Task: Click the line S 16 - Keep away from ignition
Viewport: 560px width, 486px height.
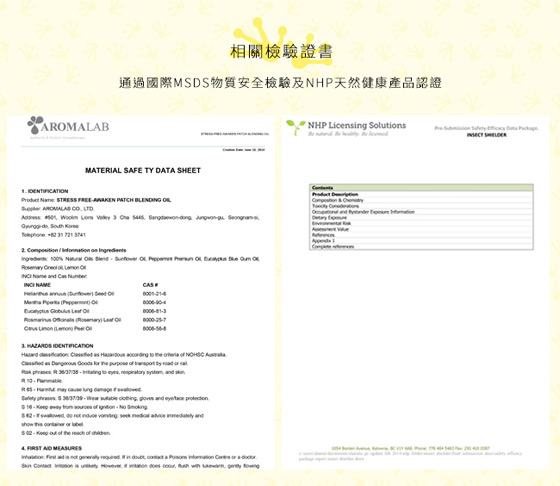Action: [x=84, y=407]
